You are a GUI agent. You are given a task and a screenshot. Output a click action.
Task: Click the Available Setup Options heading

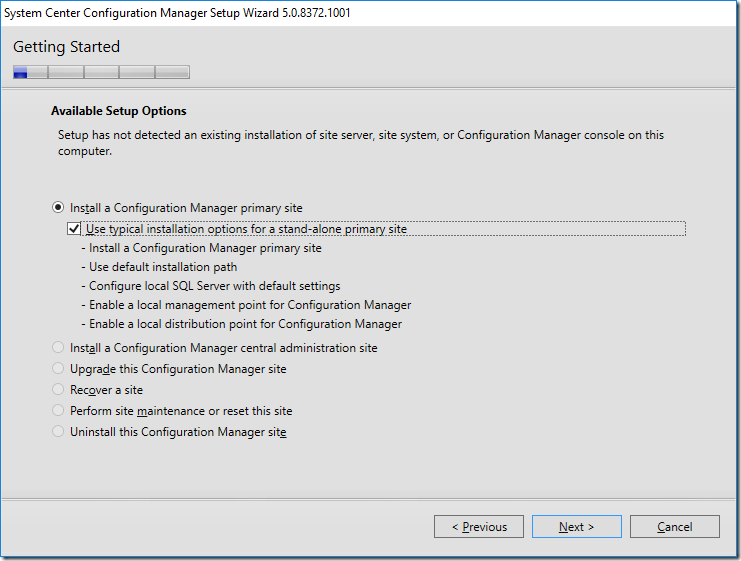coord(119,111)
